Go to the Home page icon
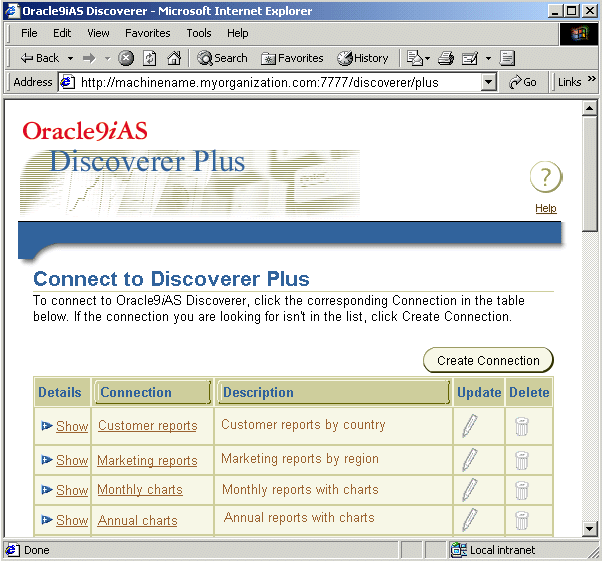This screenshot has width=602, height=561. [174, 58]
